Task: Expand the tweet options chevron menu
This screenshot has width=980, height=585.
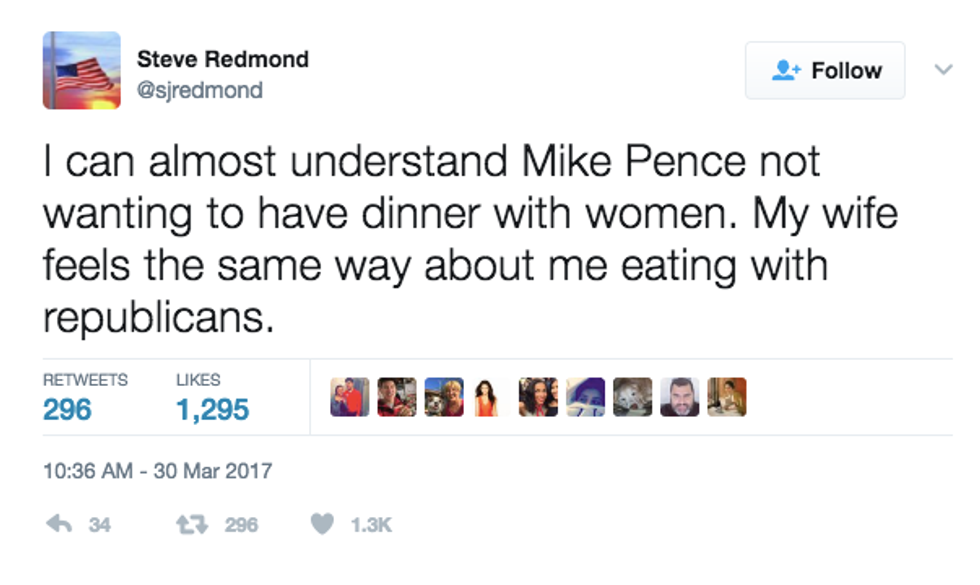Action: pos(942,70)
